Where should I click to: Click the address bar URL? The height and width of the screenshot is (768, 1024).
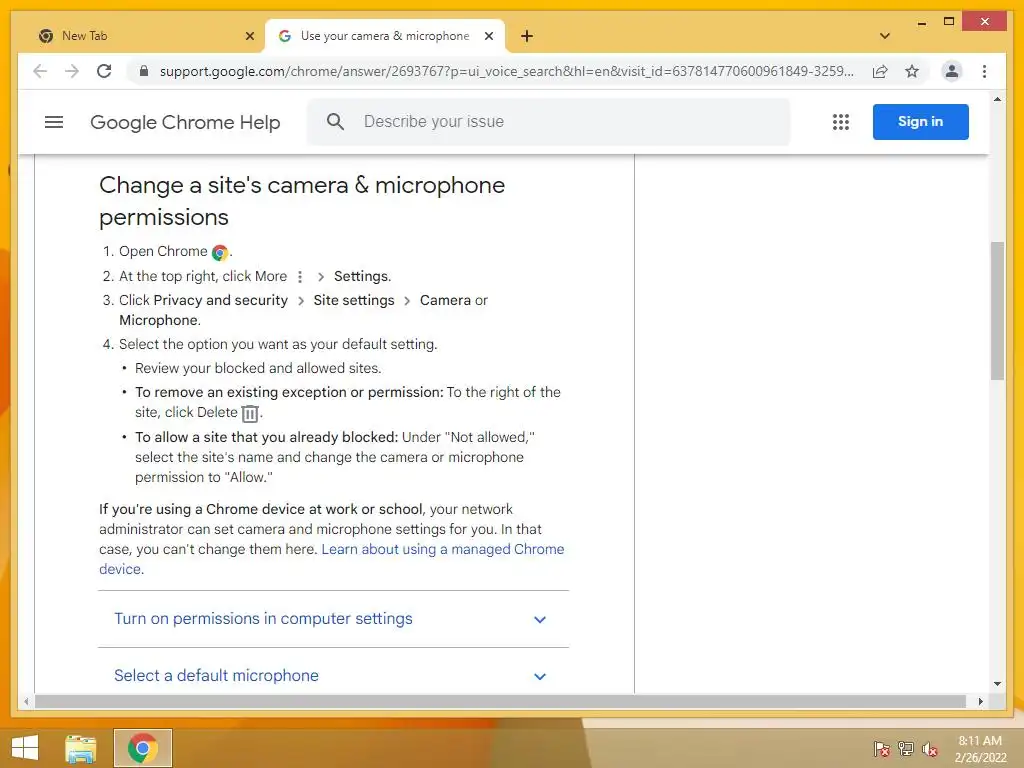coord(507,71)
